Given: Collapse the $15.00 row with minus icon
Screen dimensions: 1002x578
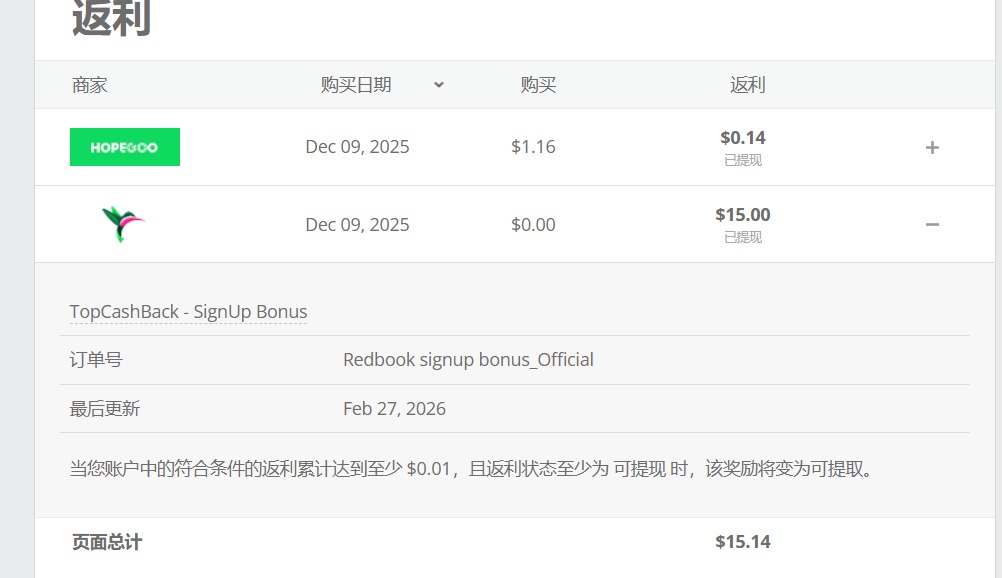Looking at the screenshot, I should (932, 225).
